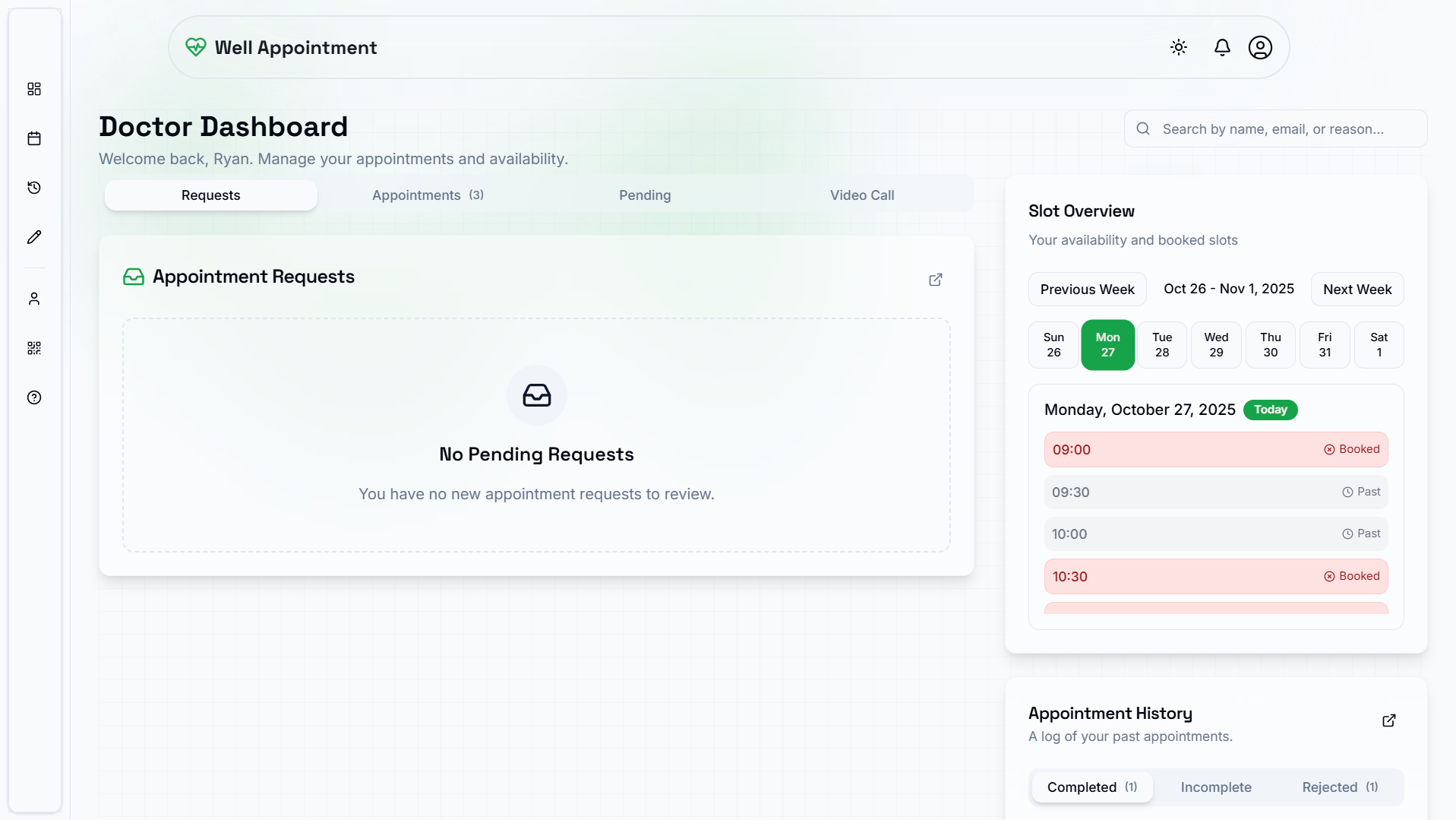The image size is (1456, 820).
Task: Click the notifications bell icon
Action: coord(1221,48)
